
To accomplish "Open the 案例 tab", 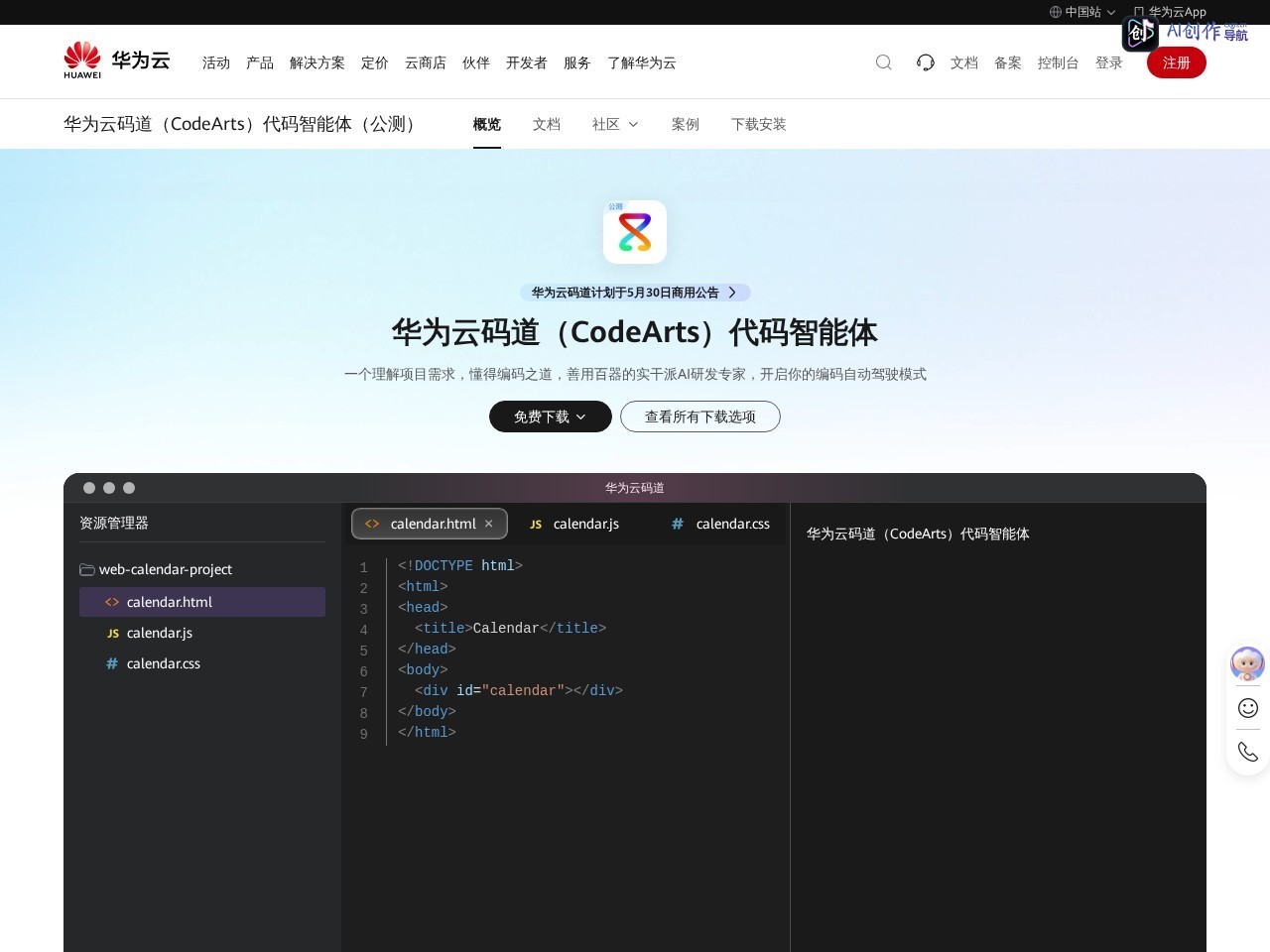I will (x=686, y=124).
